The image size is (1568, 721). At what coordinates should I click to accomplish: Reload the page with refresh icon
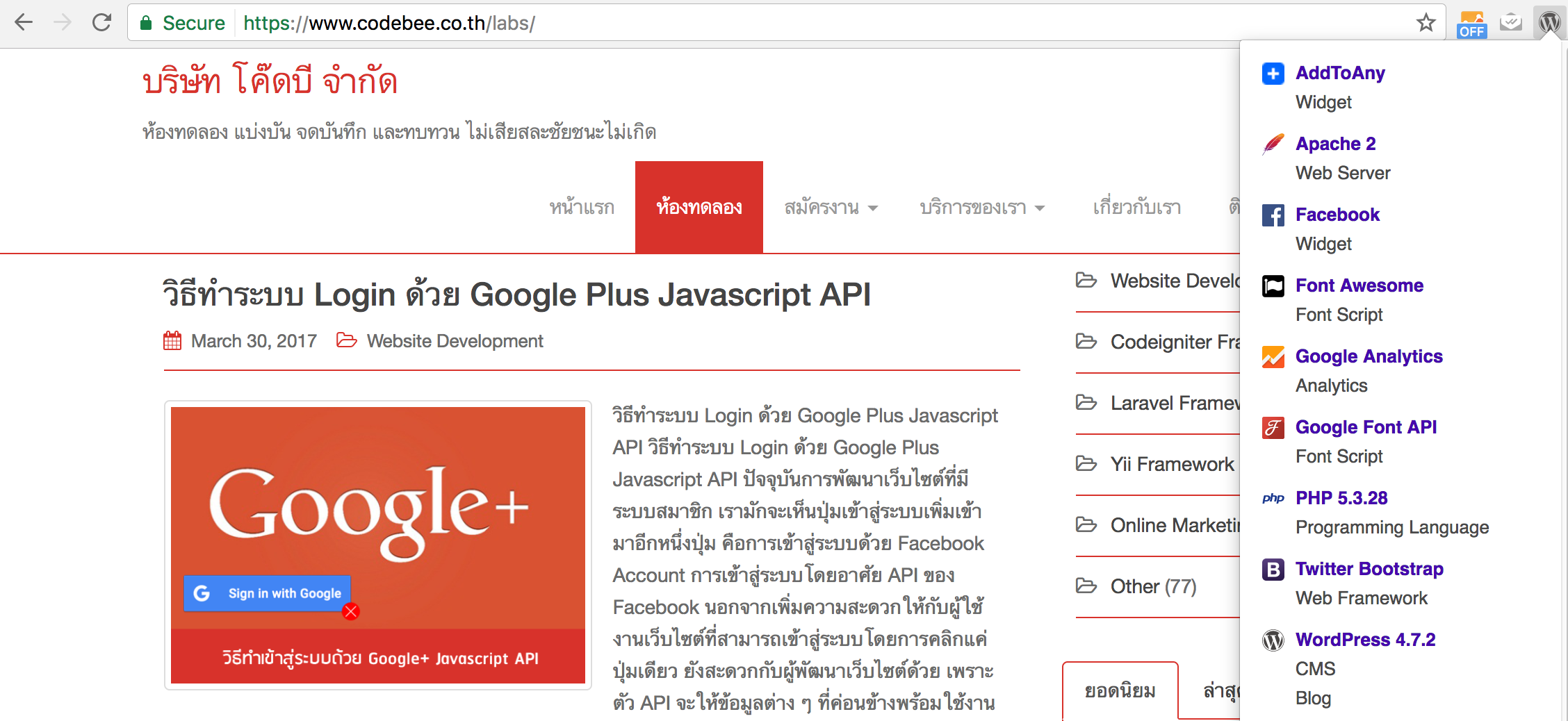coord(102,23)
